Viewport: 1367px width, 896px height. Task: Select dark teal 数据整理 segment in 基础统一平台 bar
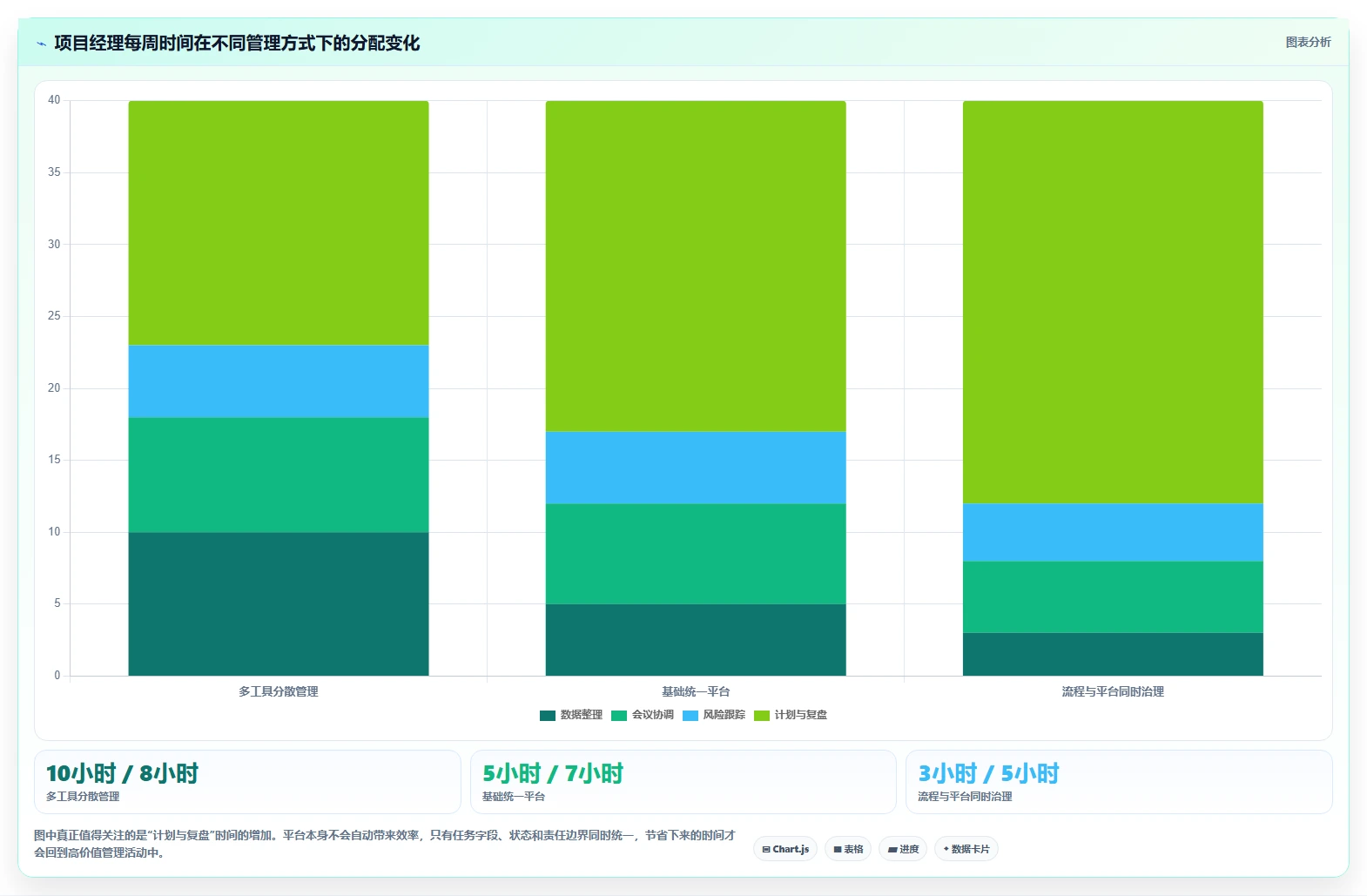(x=696, y=640)
